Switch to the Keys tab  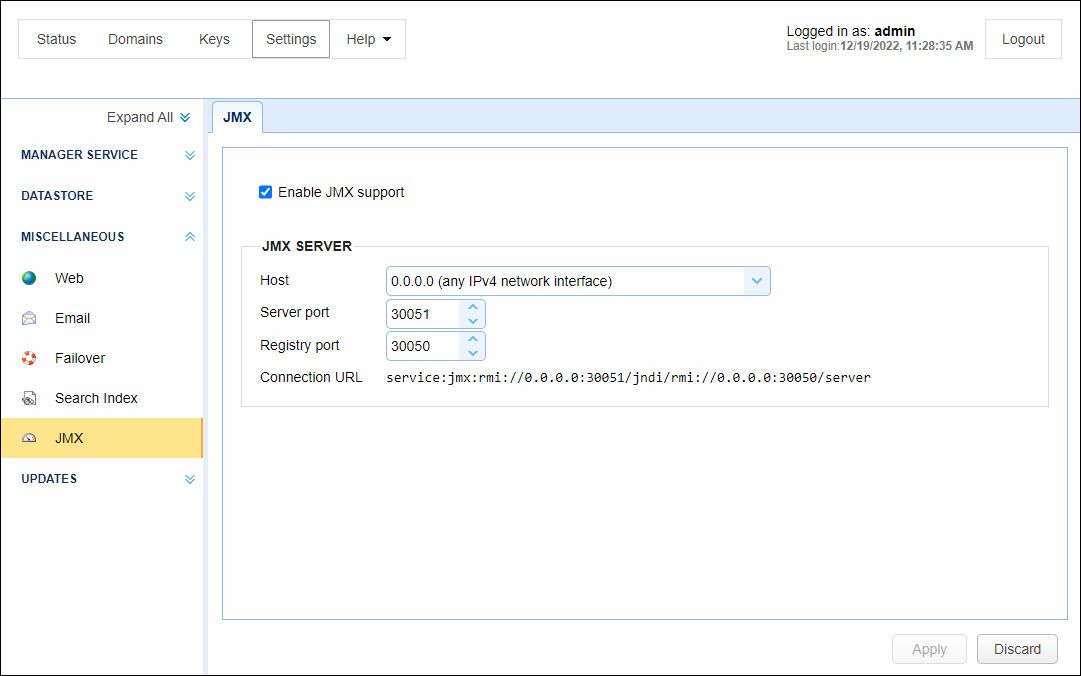click(x=214, y=39)
